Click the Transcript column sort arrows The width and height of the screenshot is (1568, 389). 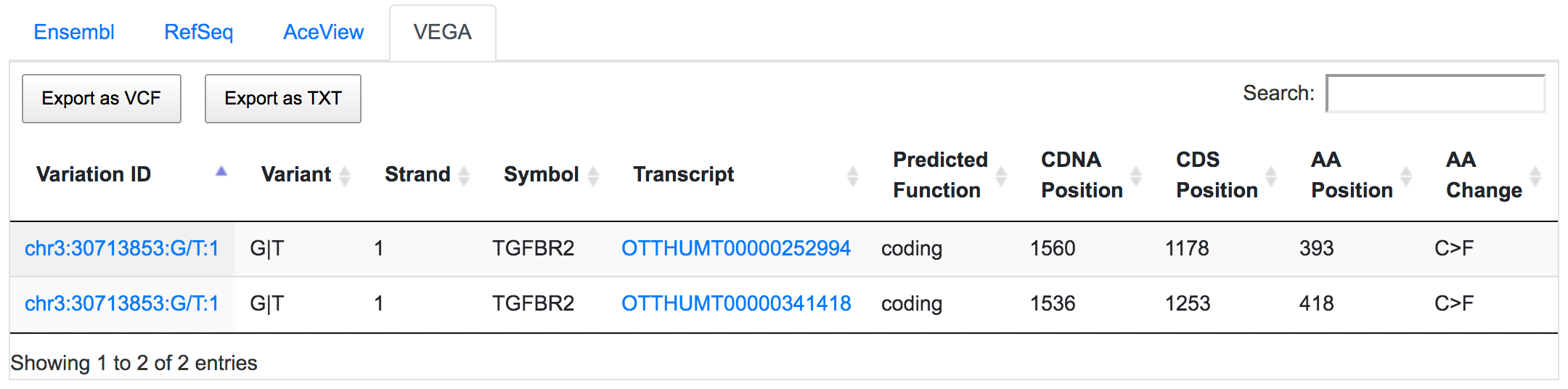(853, 176)
